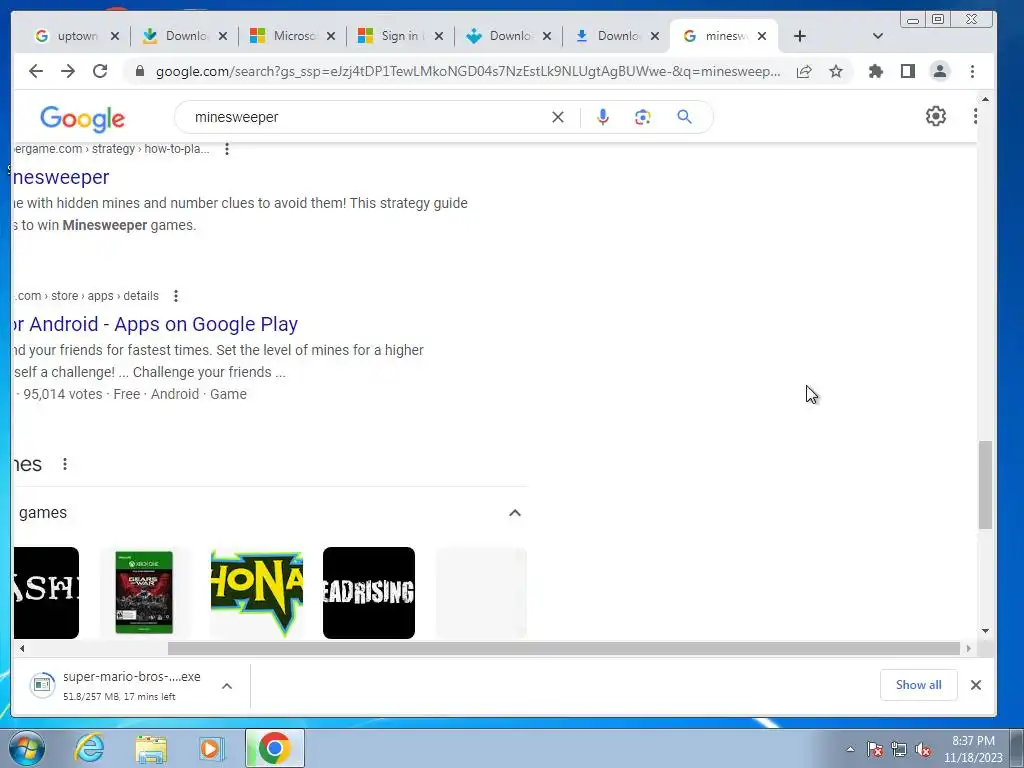Open the Chrome three-dot menu

(972, 71)
